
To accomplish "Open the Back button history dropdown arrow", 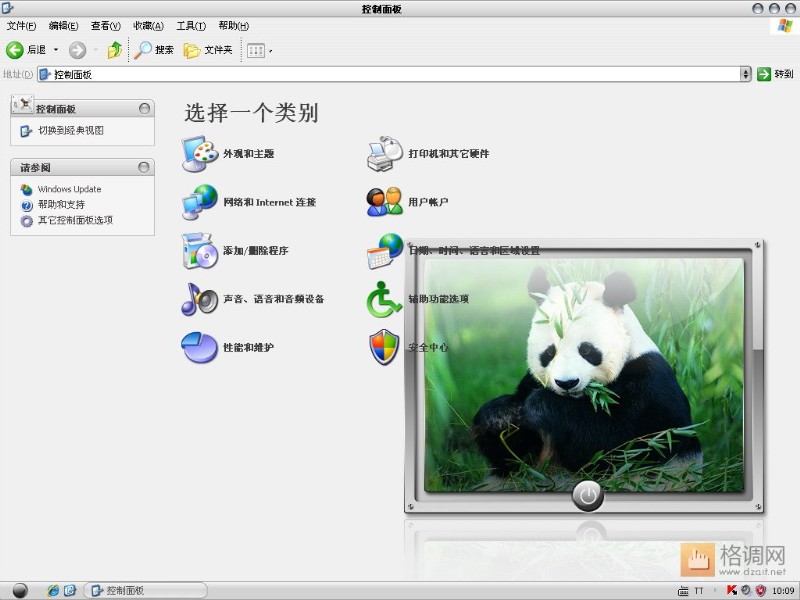I will pyautogui.click(x=56, y=50).
